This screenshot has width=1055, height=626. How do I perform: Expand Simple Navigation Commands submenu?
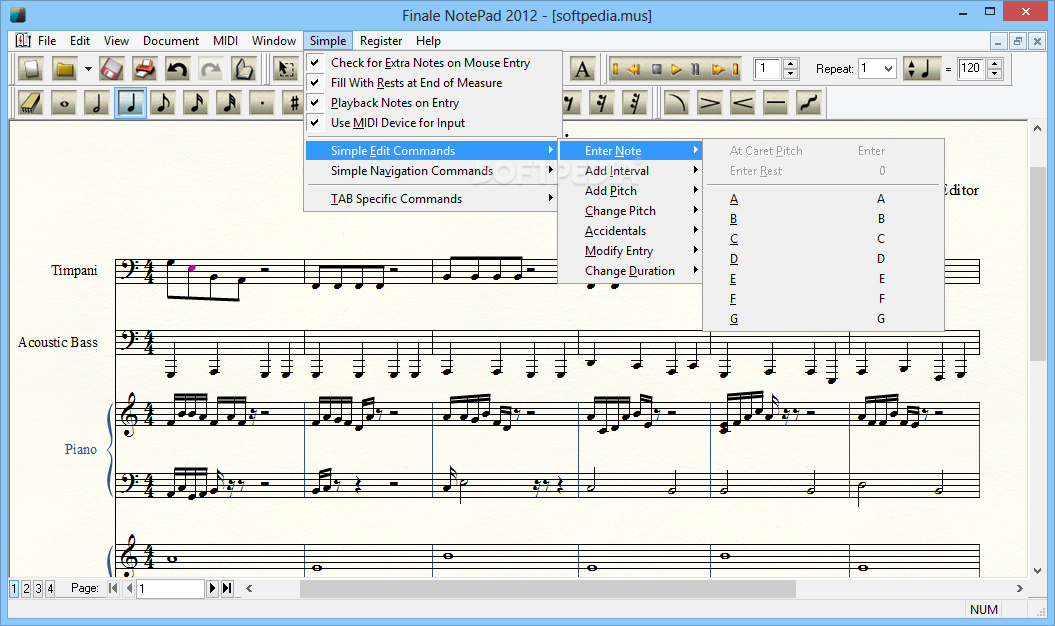pyautogui.click(x=433, y=171)
